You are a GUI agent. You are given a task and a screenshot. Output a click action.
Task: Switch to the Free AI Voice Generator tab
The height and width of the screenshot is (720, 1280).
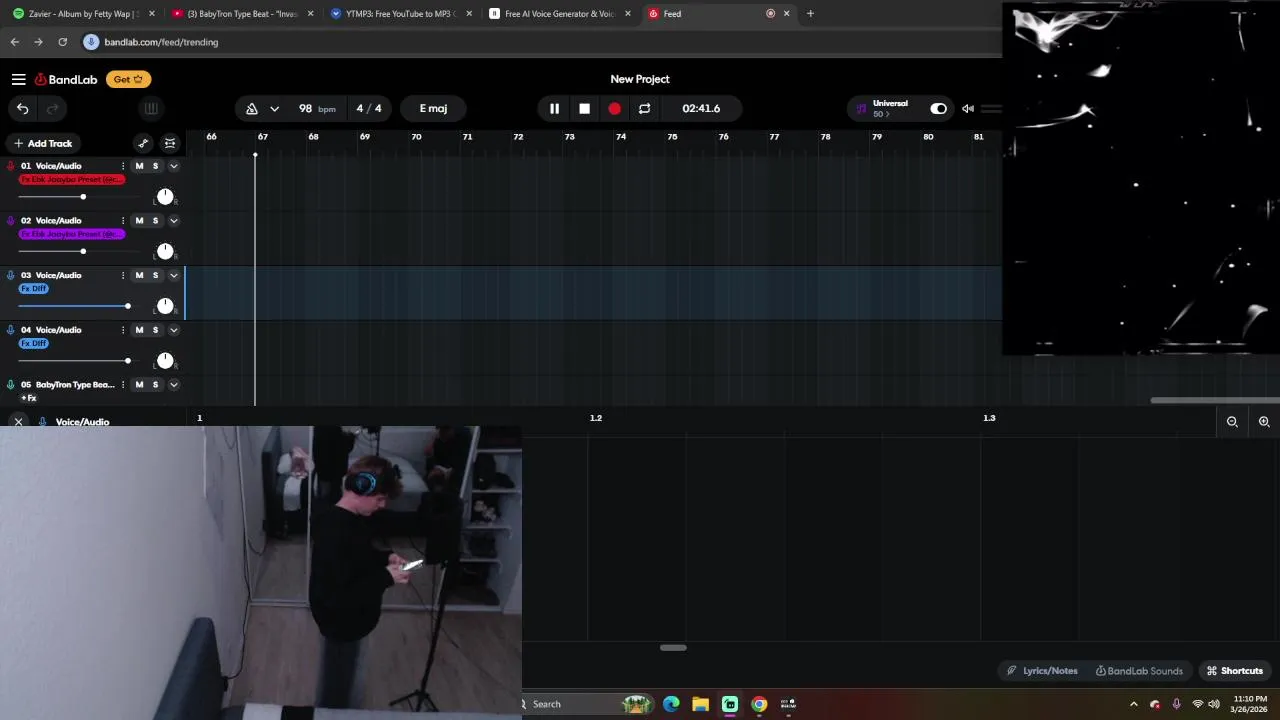click(559, 14)
